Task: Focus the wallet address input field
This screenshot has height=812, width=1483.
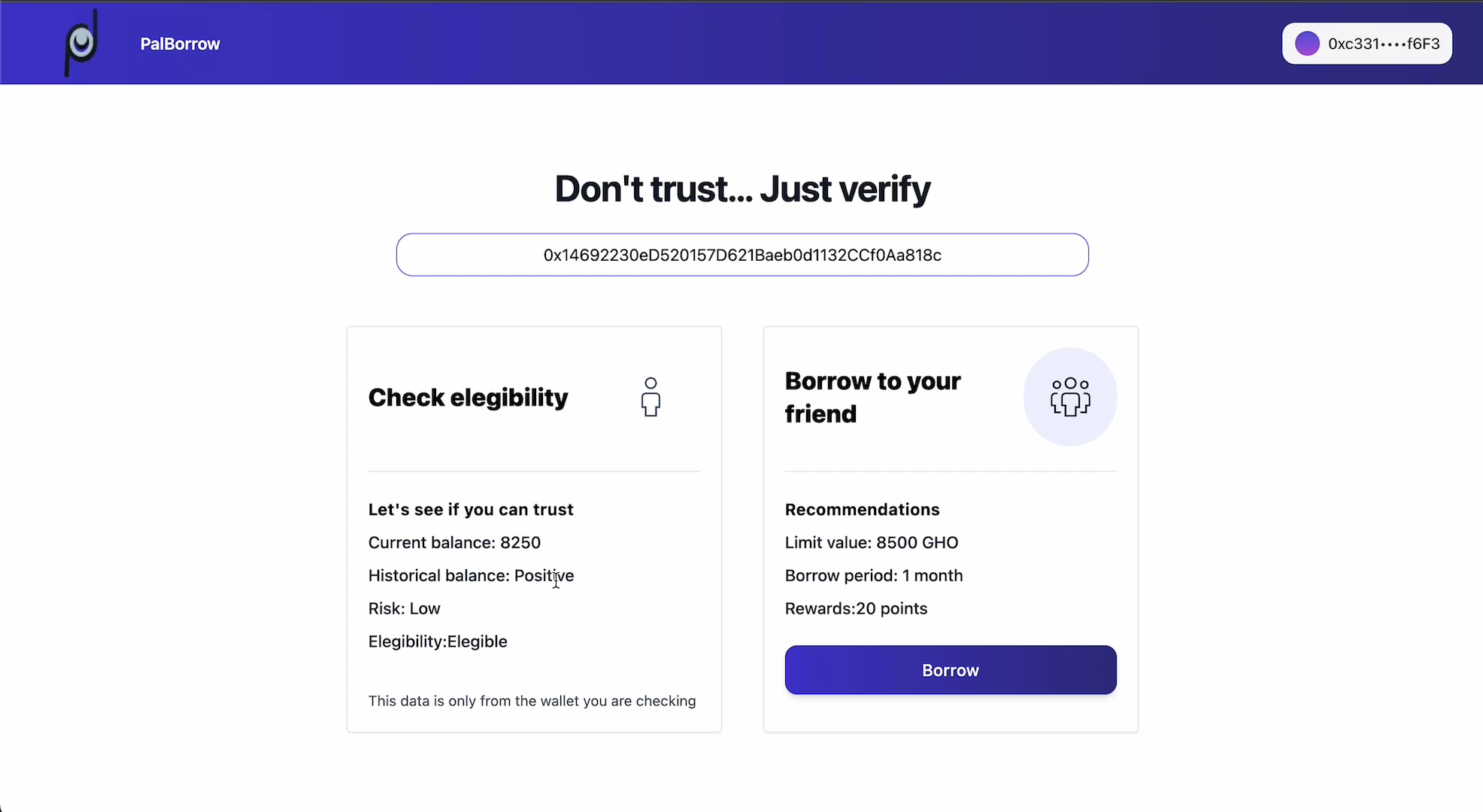Action: (742, 255)
